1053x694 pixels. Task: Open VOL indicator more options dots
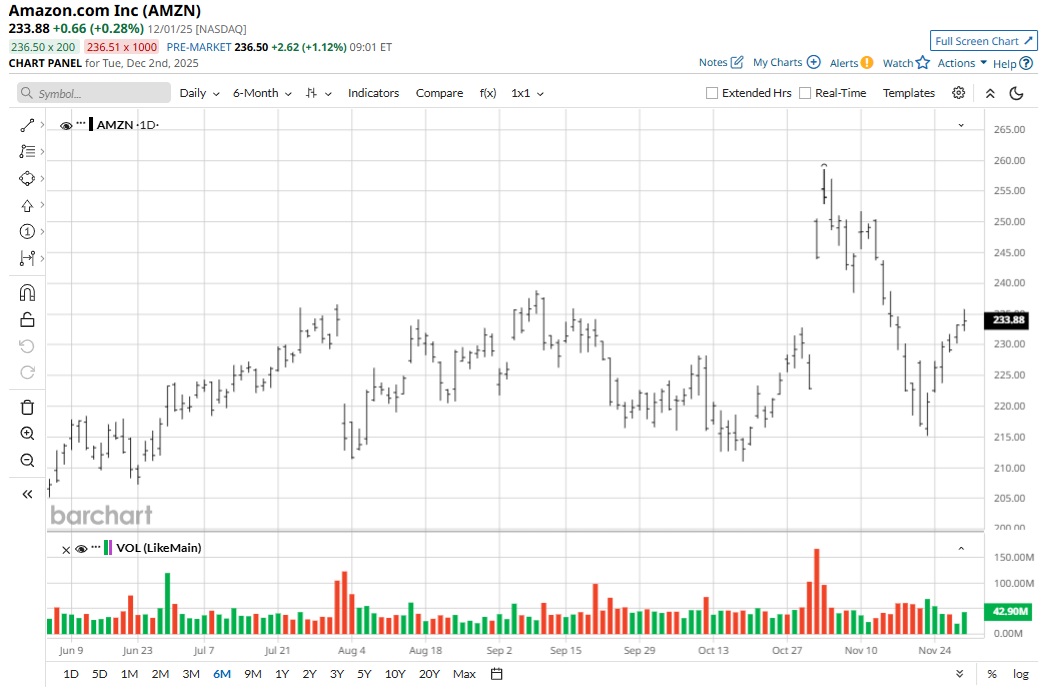pyautogui.click(x=96, y=547)
